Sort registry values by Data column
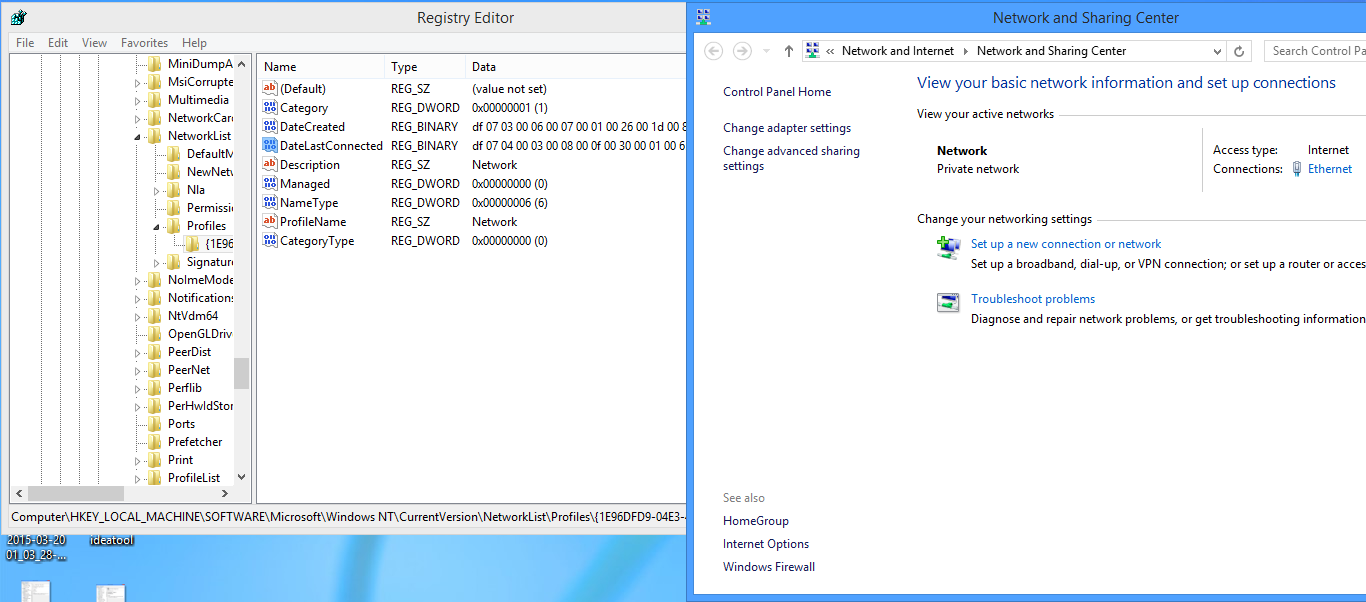The width and height of the screenshot is (1366, 602). 577,67
